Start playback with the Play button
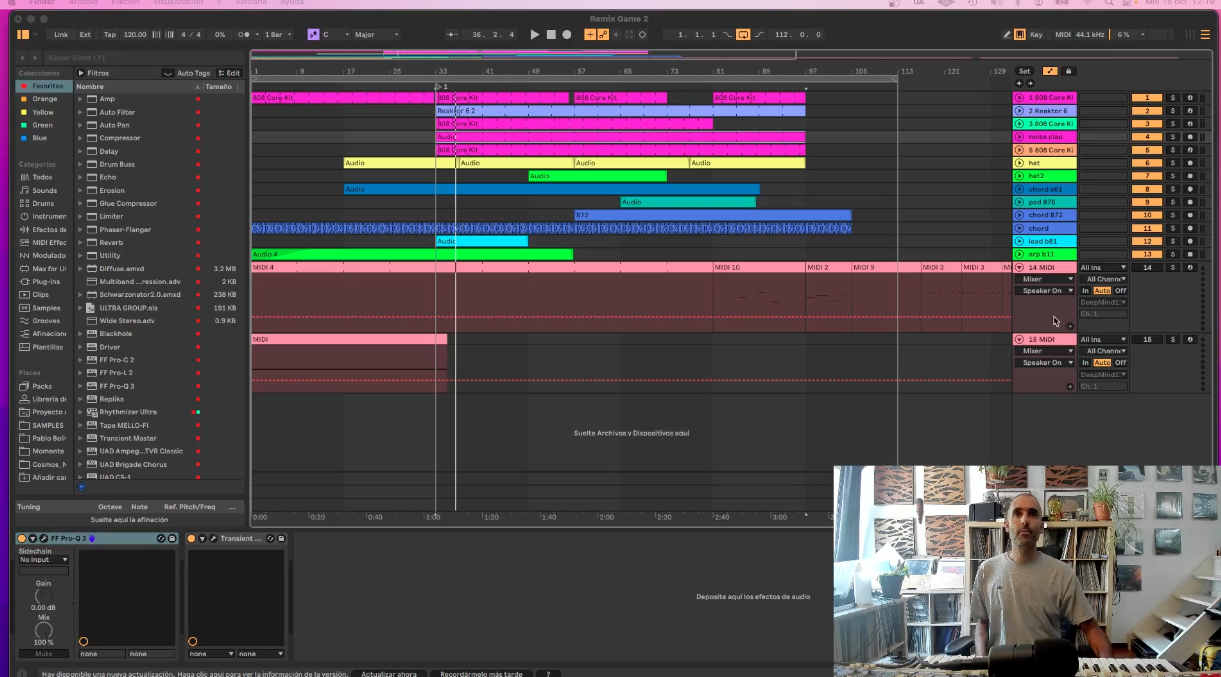The width and height of the screenshot is (1221, 677). 535,35
